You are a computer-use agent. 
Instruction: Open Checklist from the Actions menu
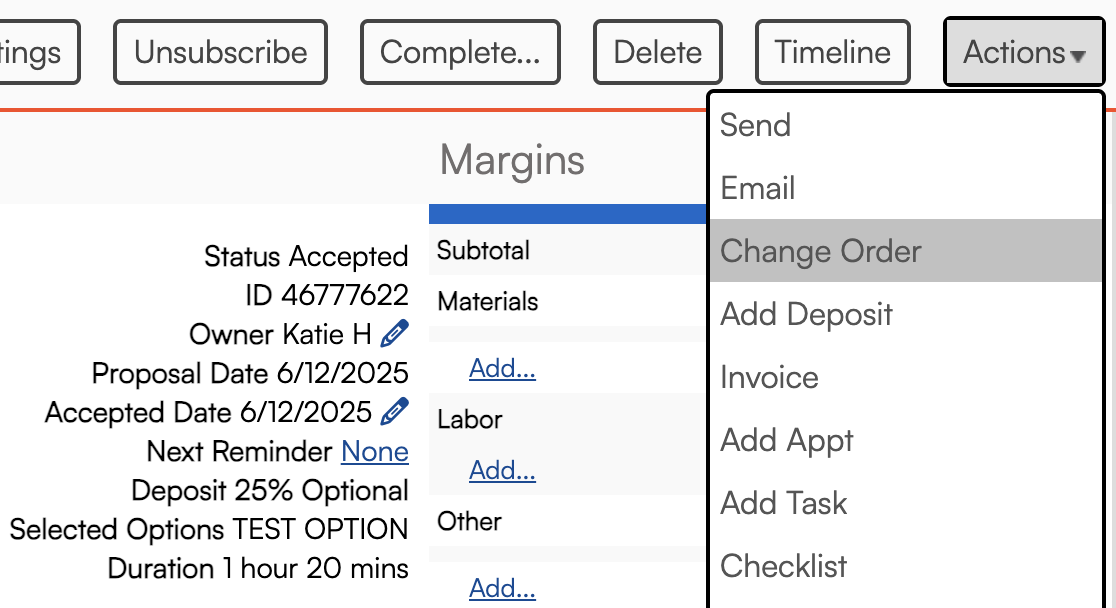point(783,566)
